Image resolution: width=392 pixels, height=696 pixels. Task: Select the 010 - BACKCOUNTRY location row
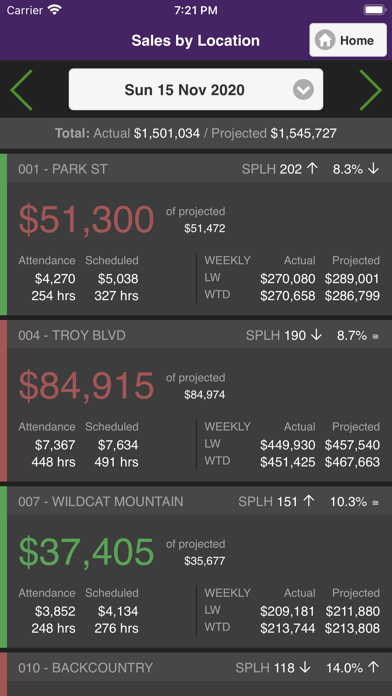pos(199,668)
